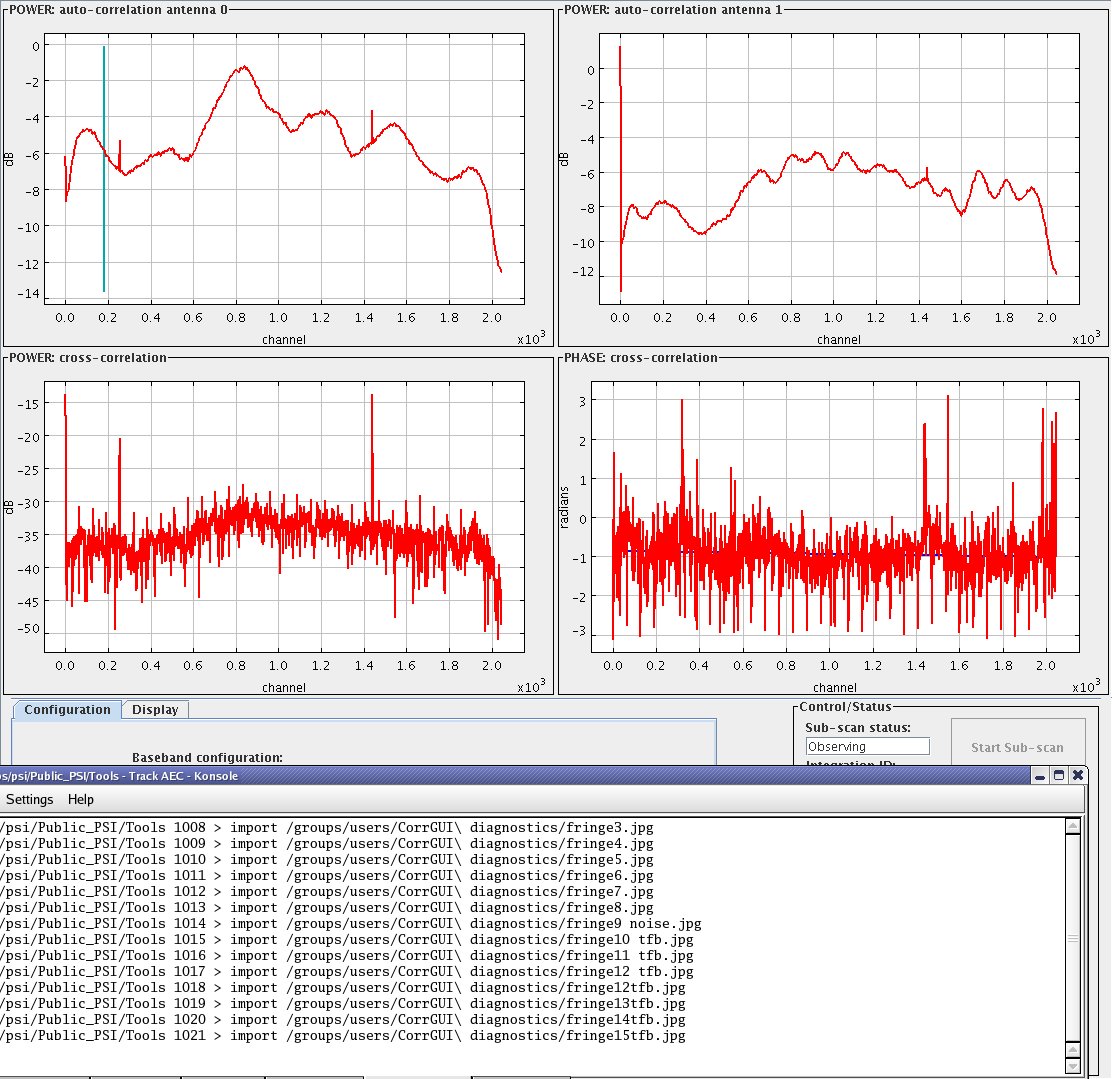Click terminal line importing fringe13tfb.jpg
This screenshot has width=1112, height=1079.
[343, 1004]
